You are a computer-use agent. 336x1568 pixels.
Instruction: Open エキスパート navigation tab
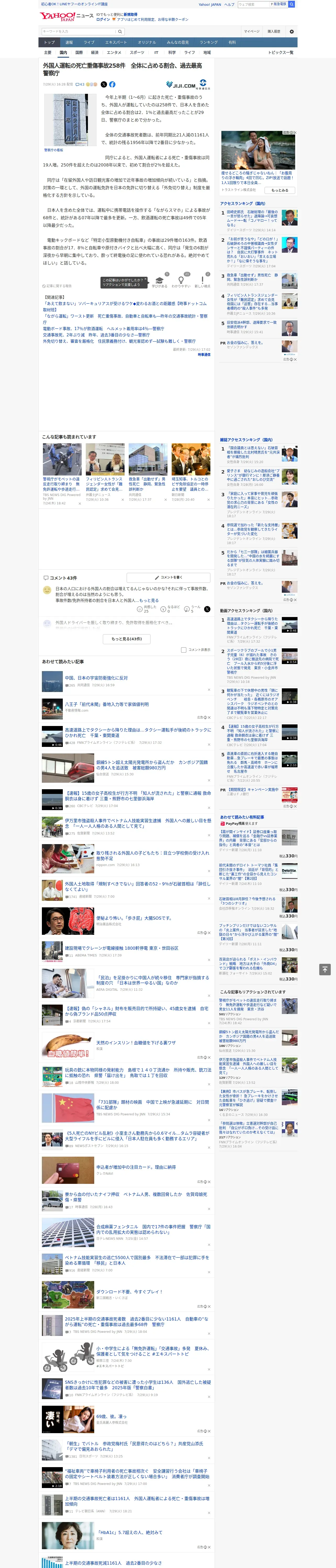(116, 43)
